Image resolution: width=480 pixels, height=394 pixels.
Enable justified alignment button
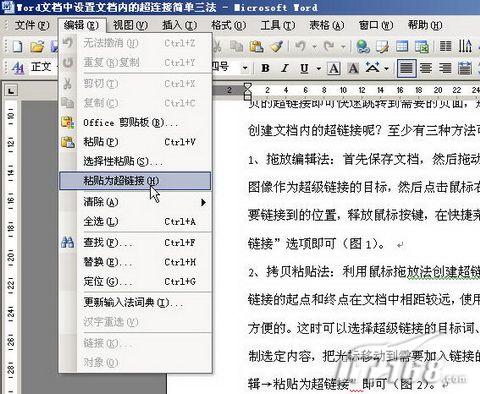[x=406, y=68]
